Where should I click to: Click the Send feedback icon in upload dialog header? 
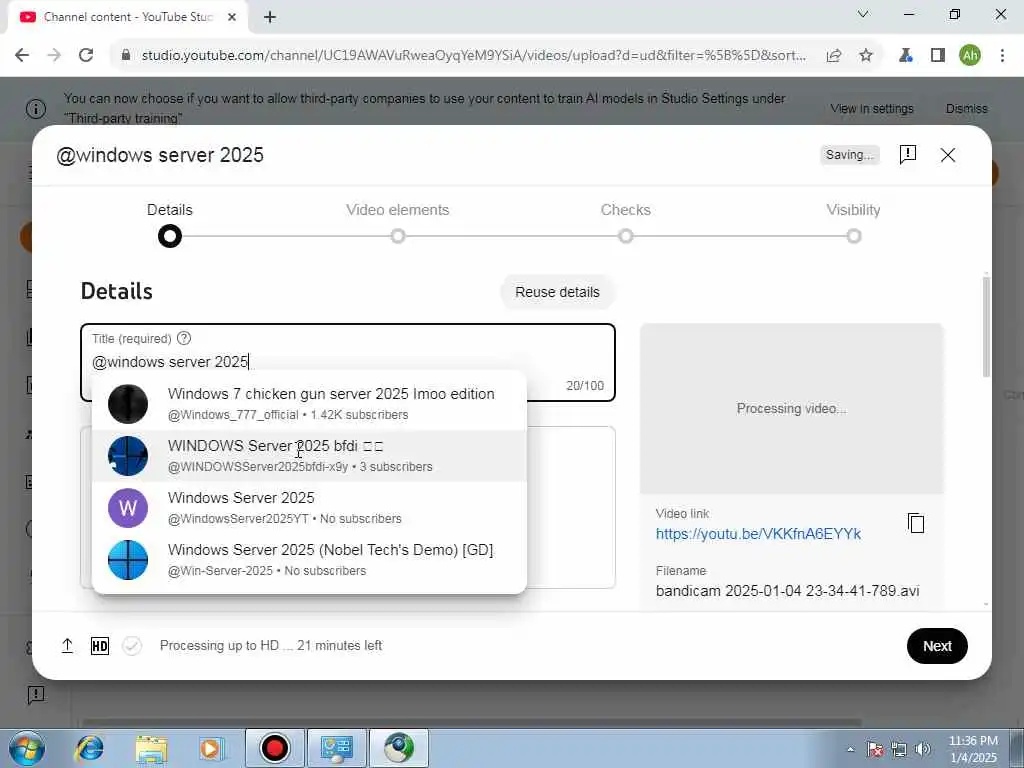(908, 155)
